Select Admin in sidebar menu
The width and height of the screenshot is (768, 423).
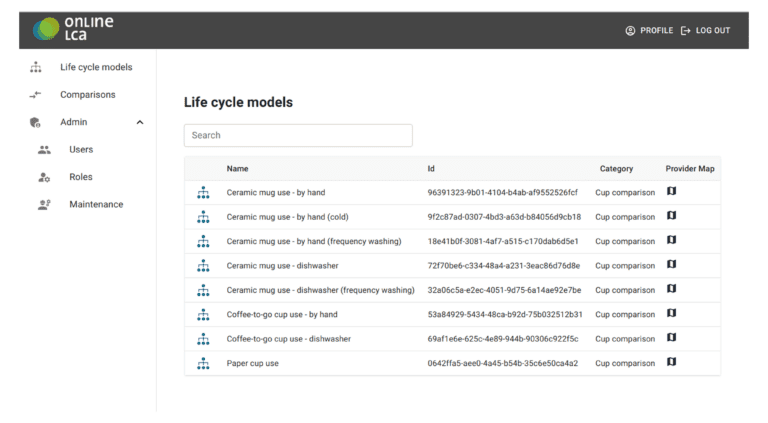[73, 122]
